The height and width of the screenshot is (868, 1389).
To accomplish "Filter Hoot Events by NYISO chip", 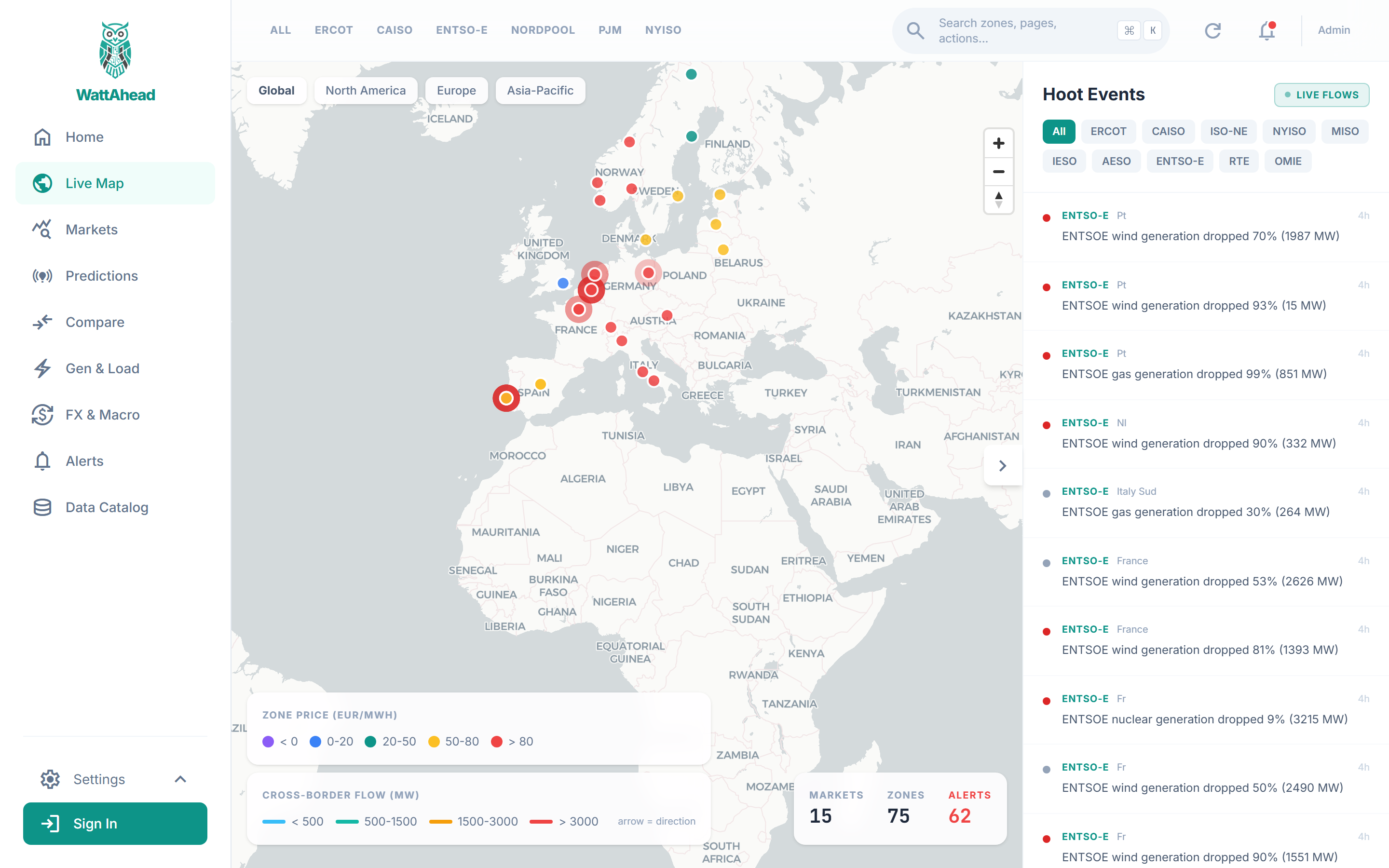I will click(x=1289, y=132).
